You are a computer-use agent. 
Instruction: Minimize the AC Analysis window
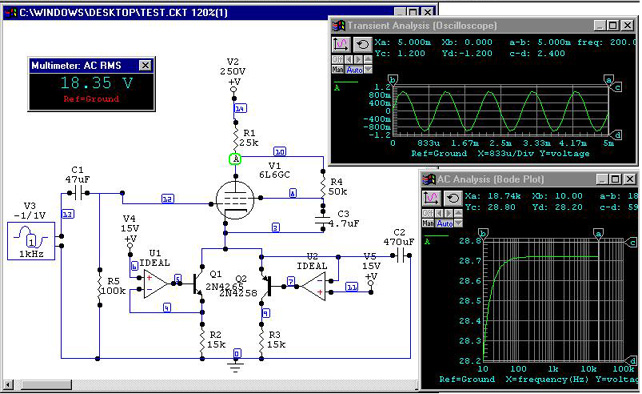click(x=602, y=179)
